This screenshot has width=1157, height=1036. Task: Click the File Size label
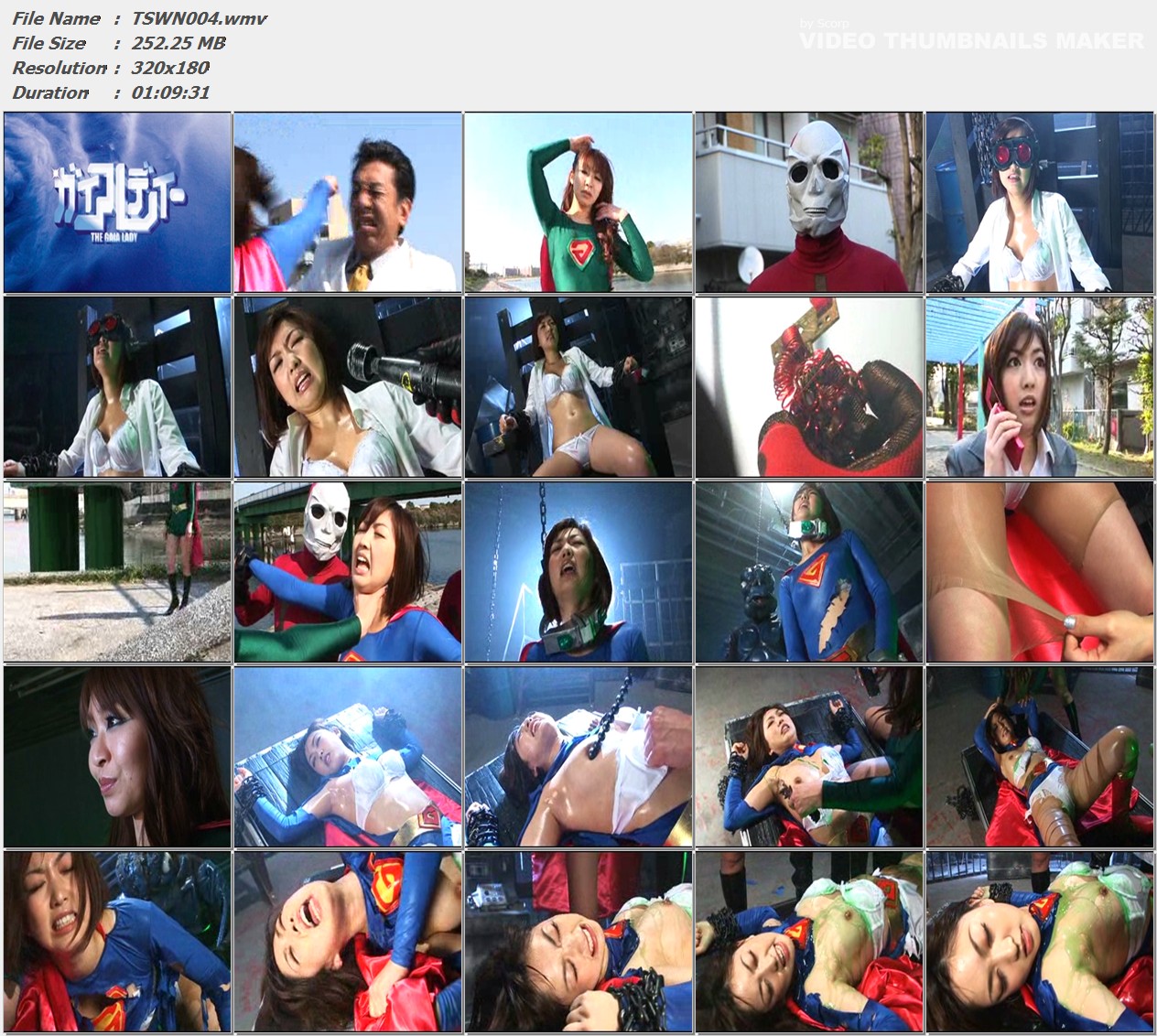pos(49,43)
